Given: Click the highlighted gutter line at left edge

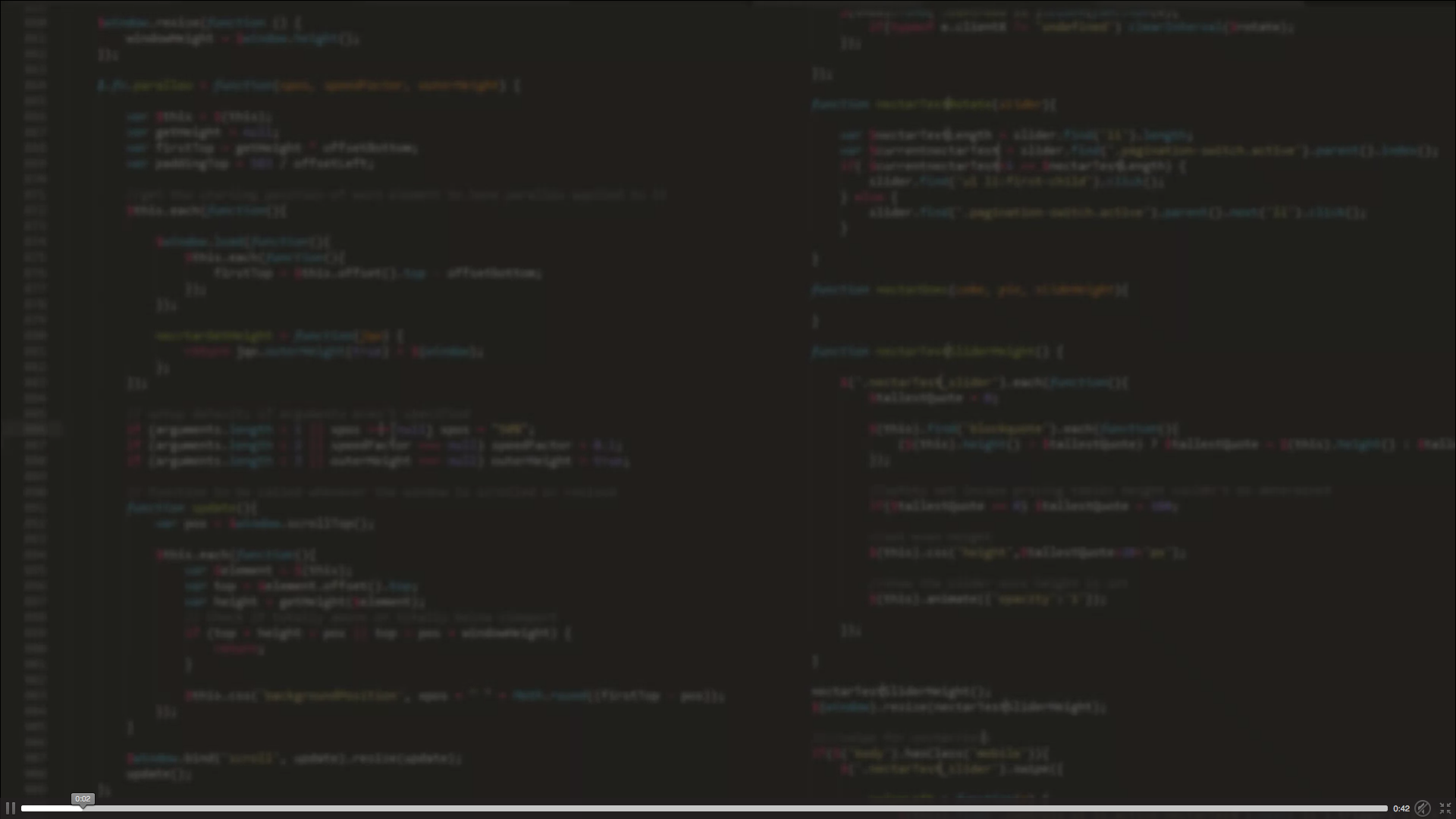Looking at the screenshot, I should [x=30, y=429].
